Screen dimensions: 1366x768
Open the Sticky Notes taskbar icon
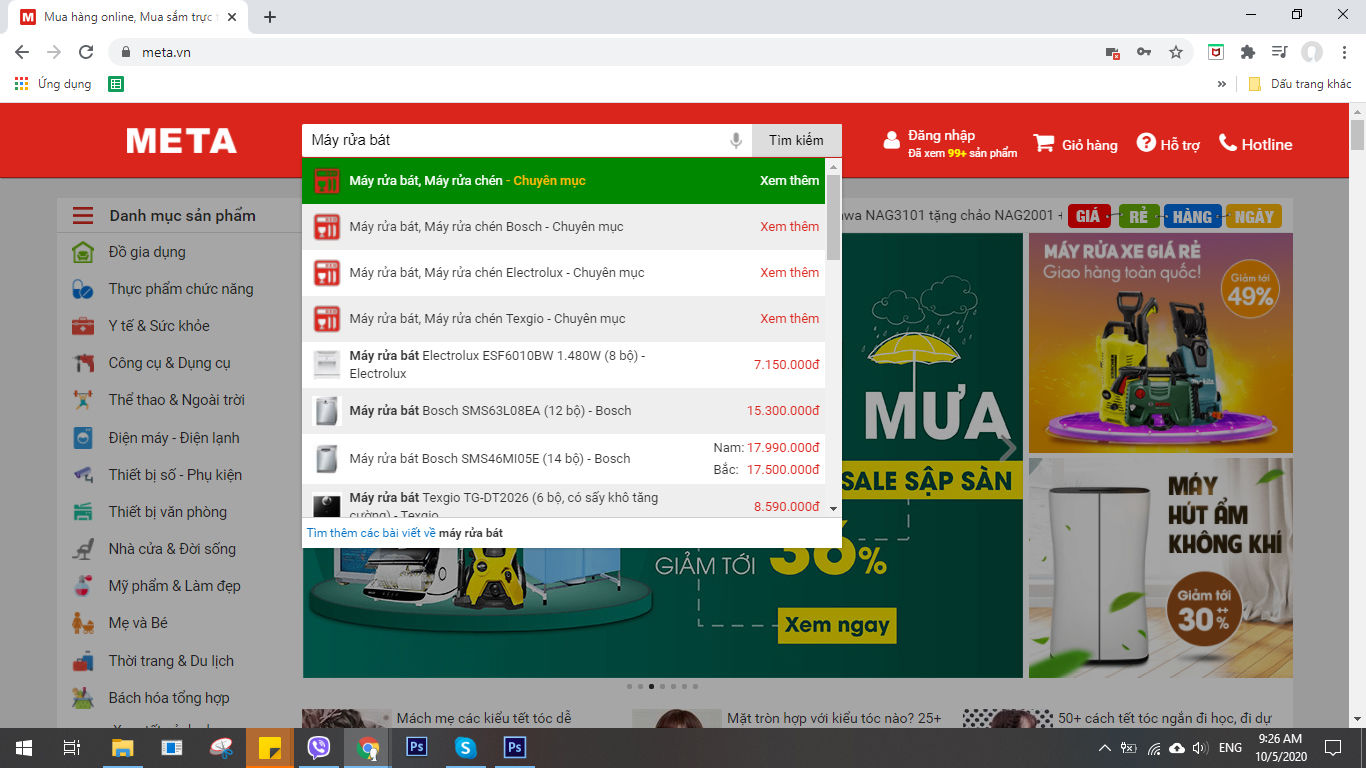coord(270,747)
